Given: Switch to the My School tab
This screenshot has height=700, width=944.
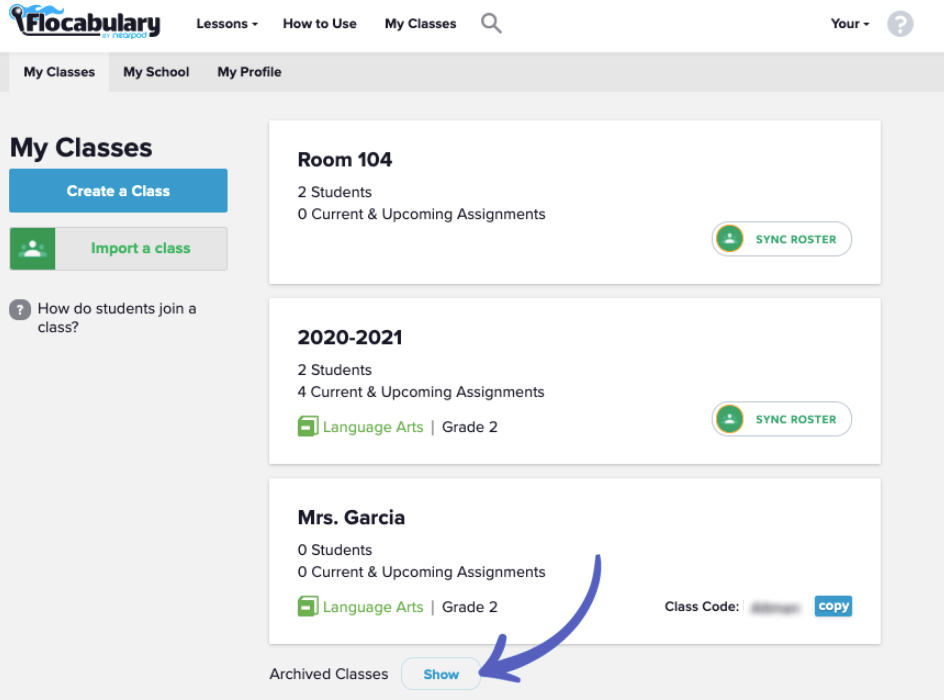Looking at the screenshot, I should point(156,71).
